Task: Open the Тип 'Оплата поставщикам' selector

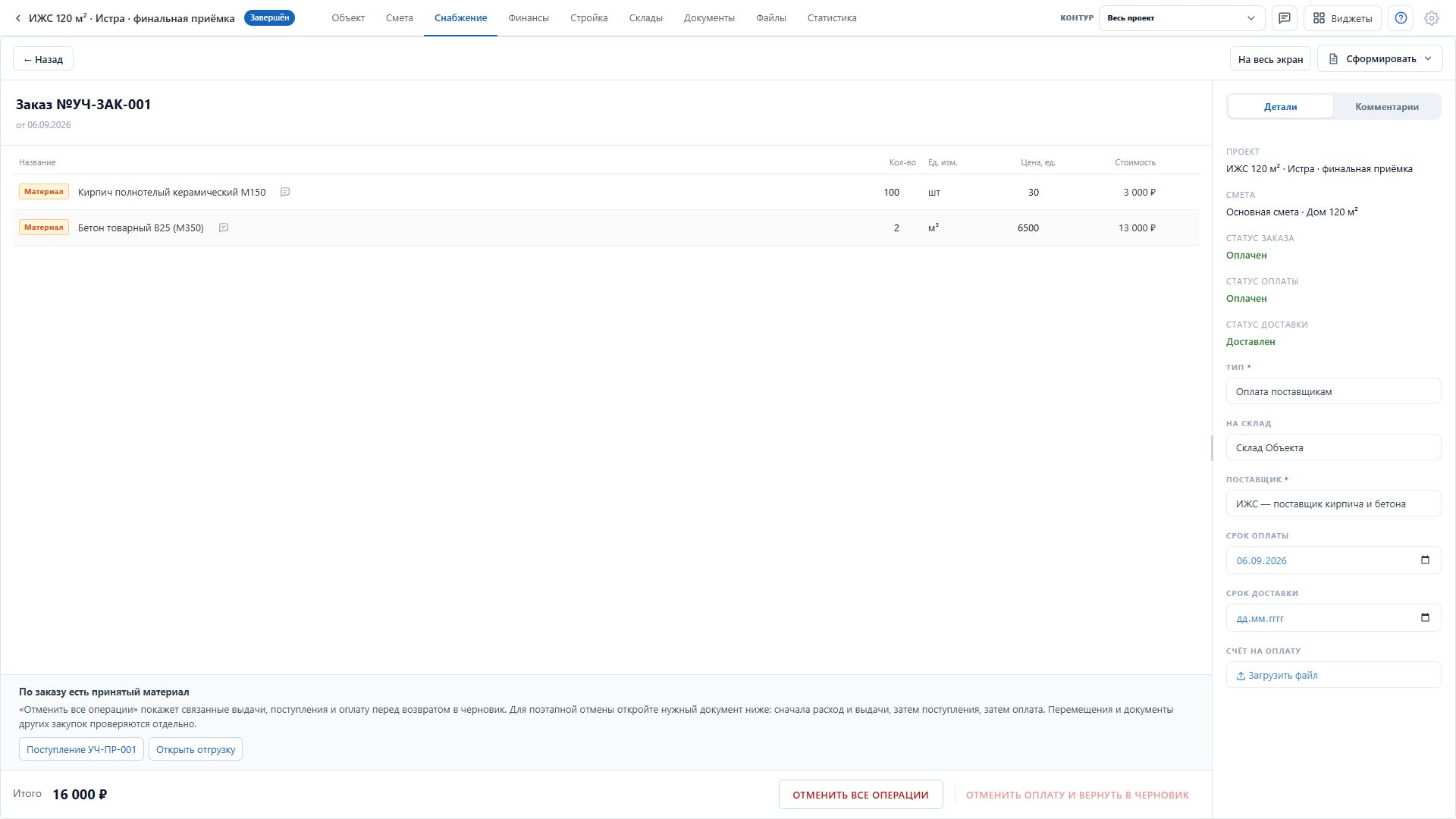Action: point(1333,392)
